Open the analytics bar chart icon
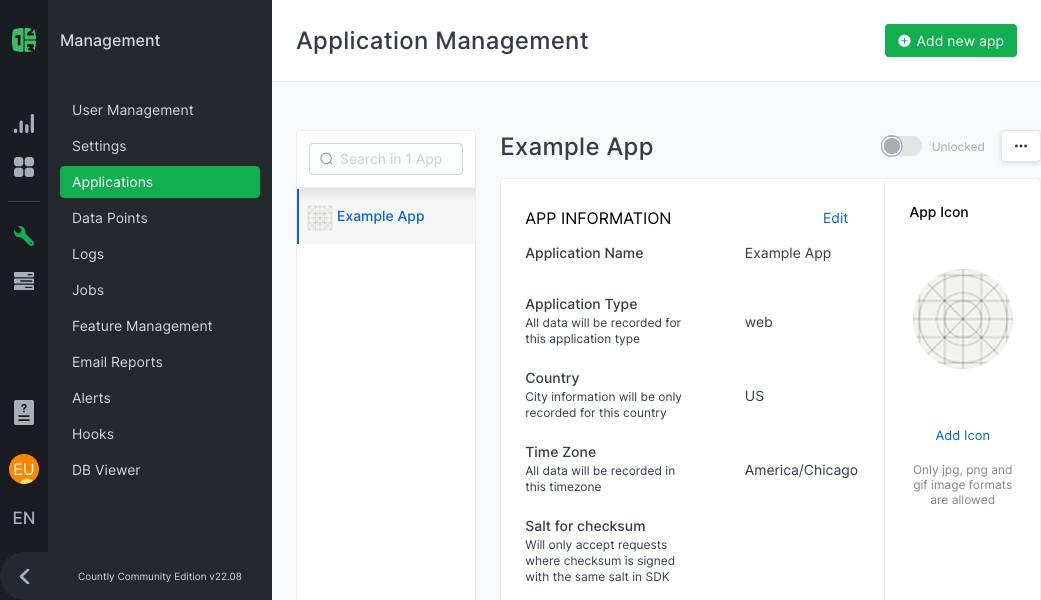 pos(24,124)
